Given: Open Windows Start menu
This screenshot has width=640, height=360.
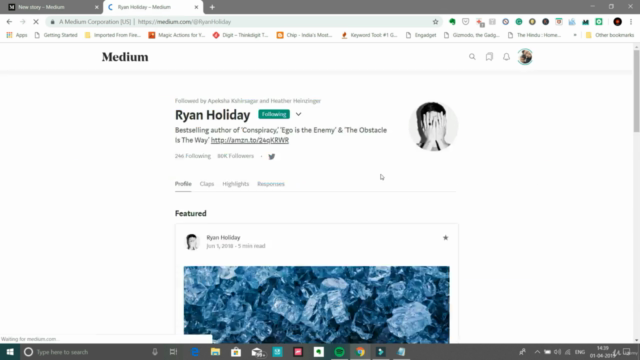Looking at the screenshot, I should click(10, 352).
